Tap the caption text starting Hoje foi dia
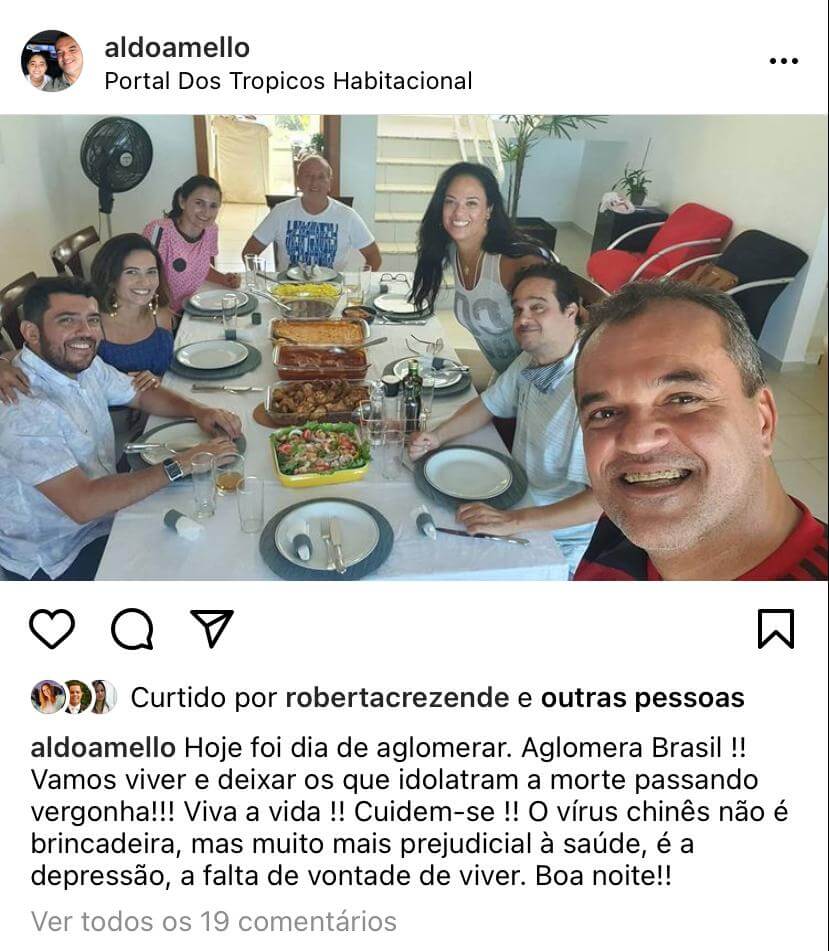Viewport: 829px width, 951px height. coord(409,812)
